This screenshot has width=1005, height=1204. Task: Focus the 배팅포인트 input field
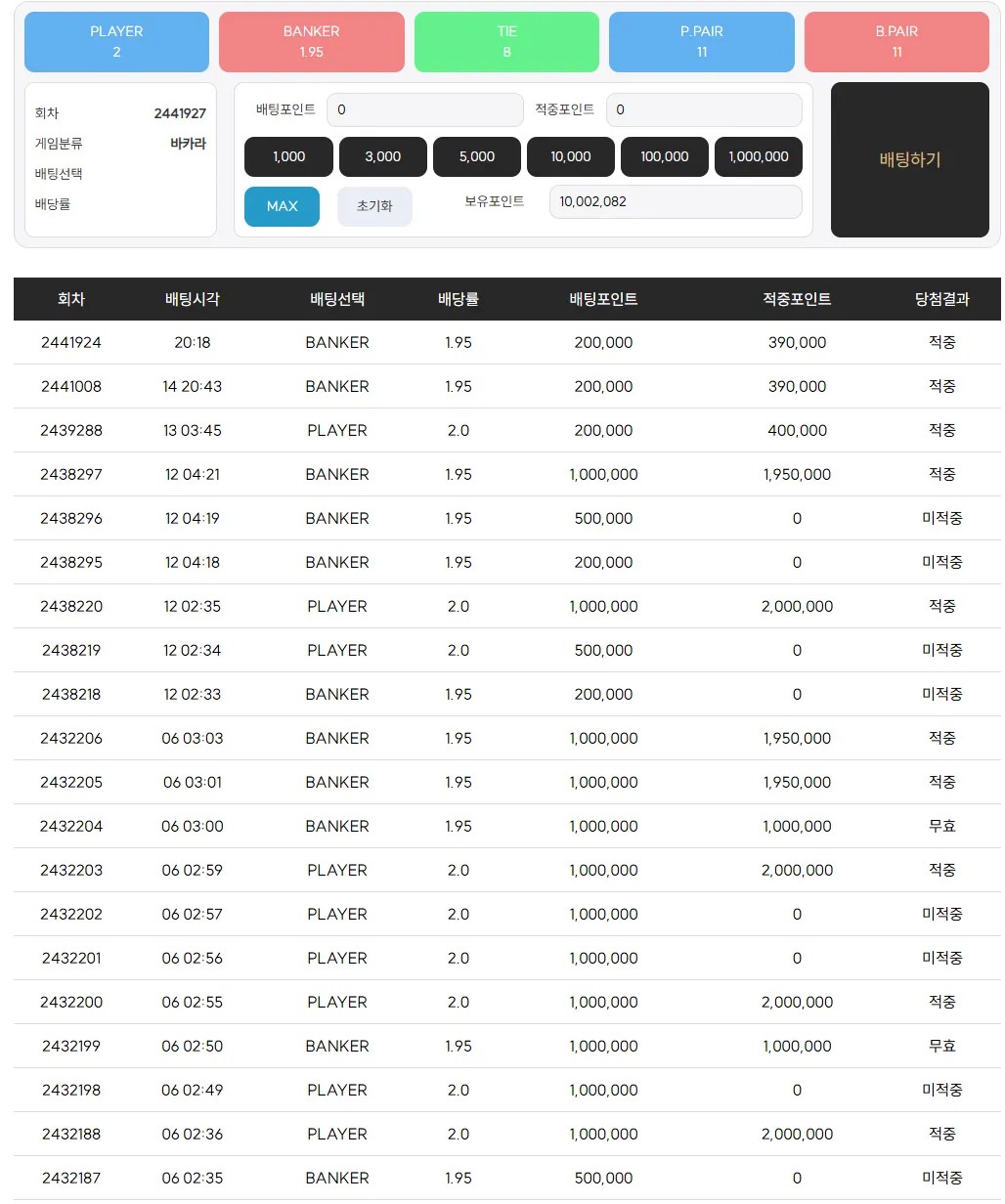[x=425, y=109]
